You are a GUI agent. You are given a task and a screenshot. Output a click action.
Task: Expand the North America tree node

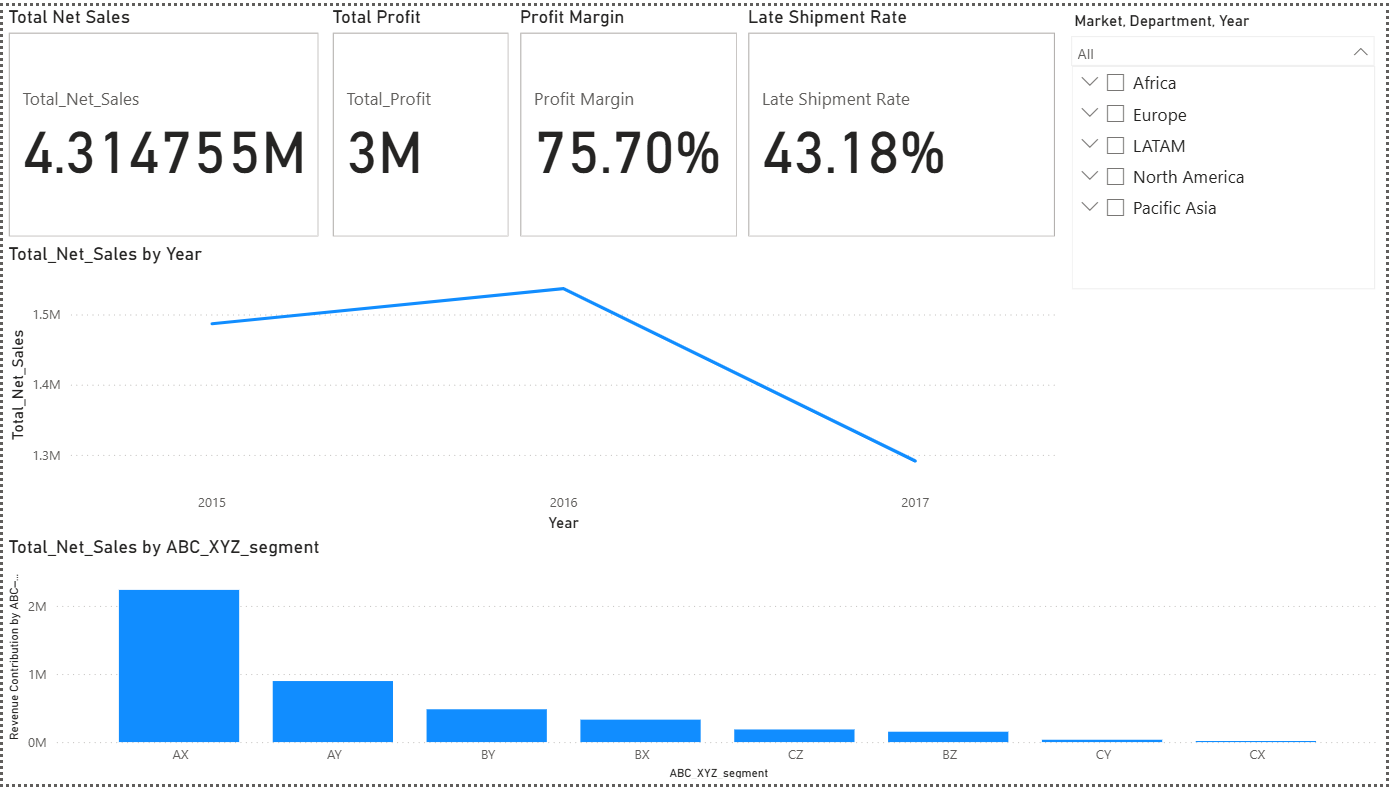[x=1090, y=176]
